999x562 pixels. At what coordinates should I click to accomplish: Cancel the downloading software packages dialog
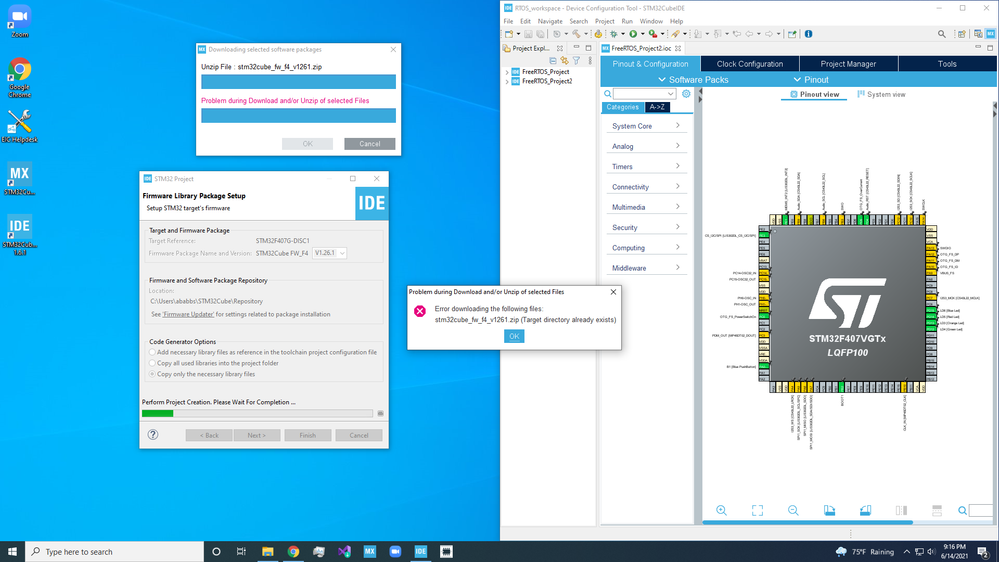[x=370, y=144]
